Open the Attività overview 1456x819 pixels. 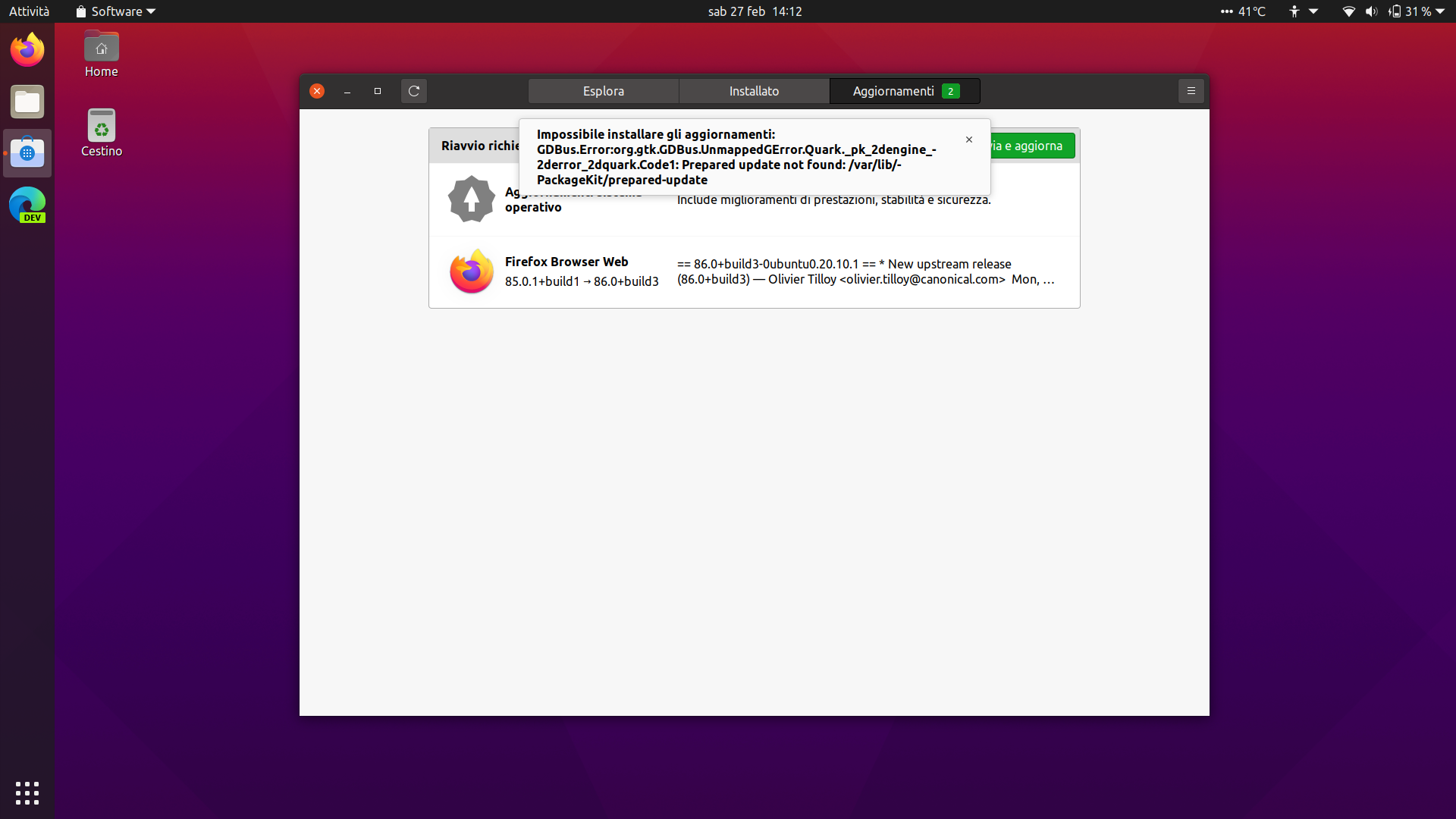(29, 11)
